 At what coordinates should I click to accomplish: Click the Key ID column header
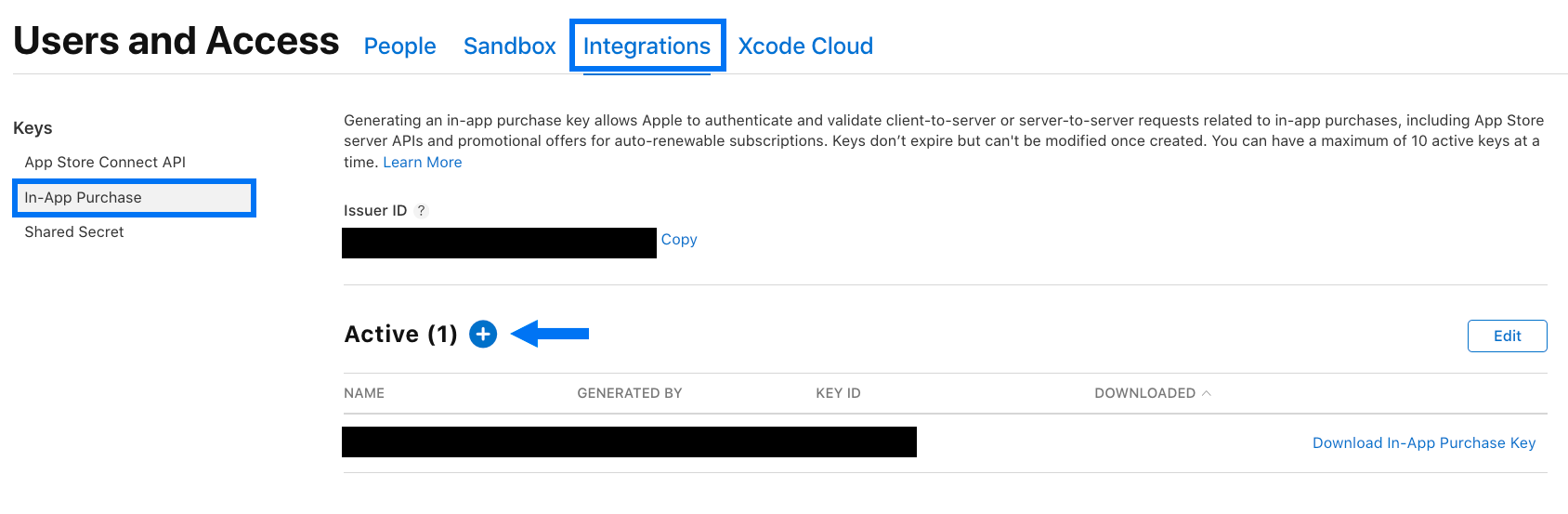point(838,393)
